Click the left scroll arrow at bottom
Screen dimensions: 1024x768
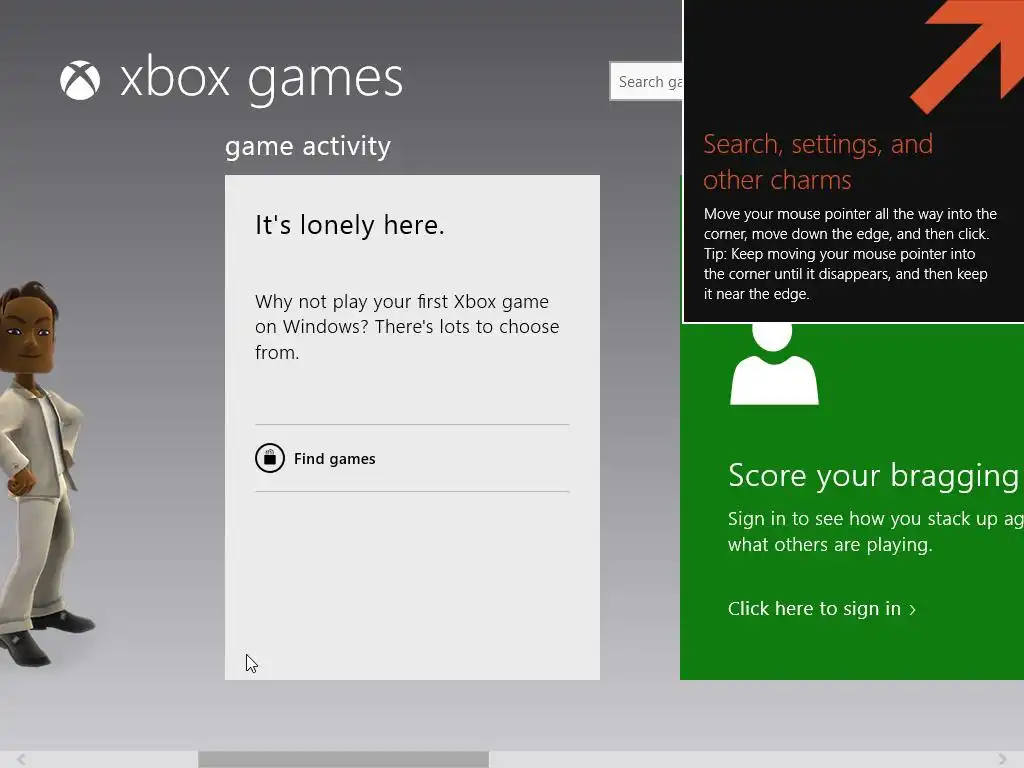(x=21, y=759)
